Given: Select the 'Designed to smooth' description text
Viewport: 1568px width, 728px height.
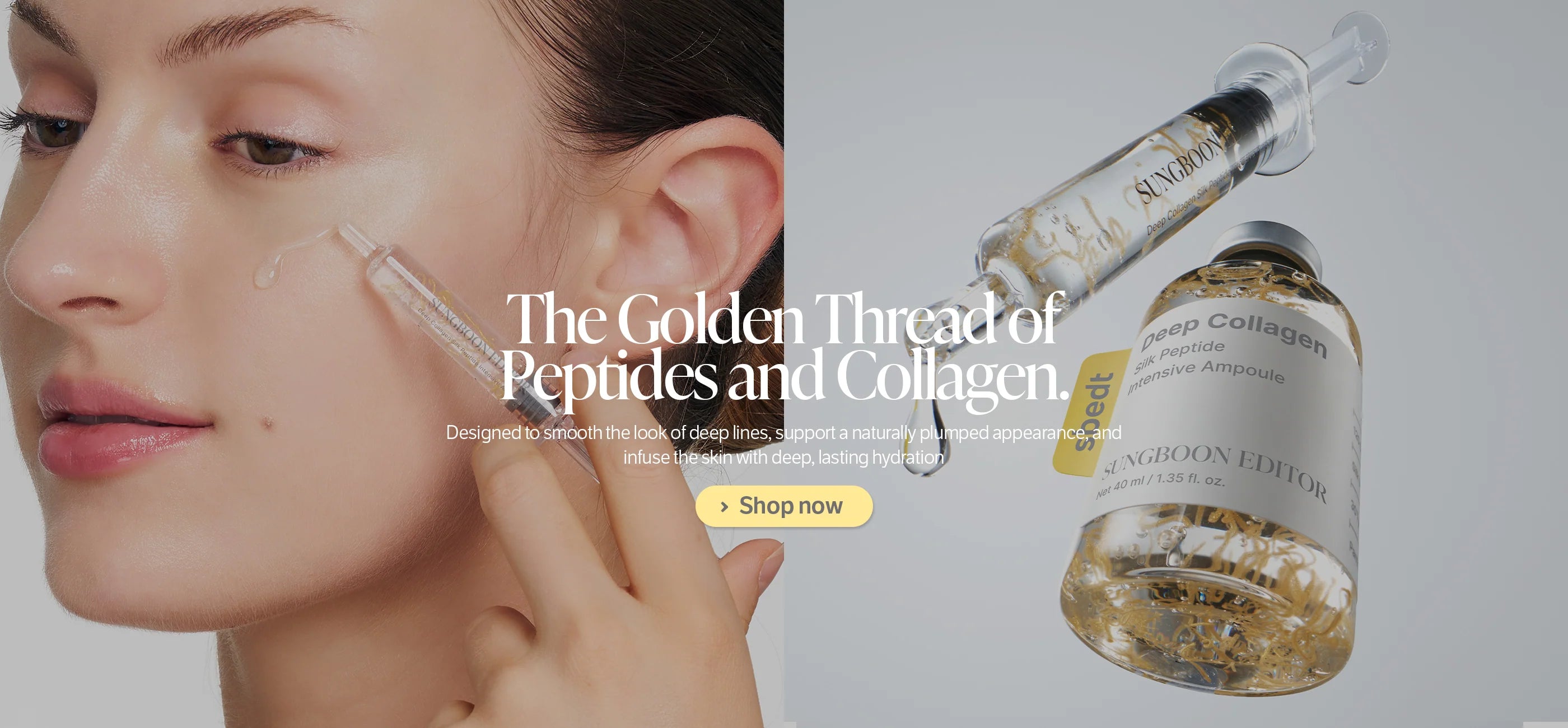Looking at the screenshot, I should click(784, 444).
